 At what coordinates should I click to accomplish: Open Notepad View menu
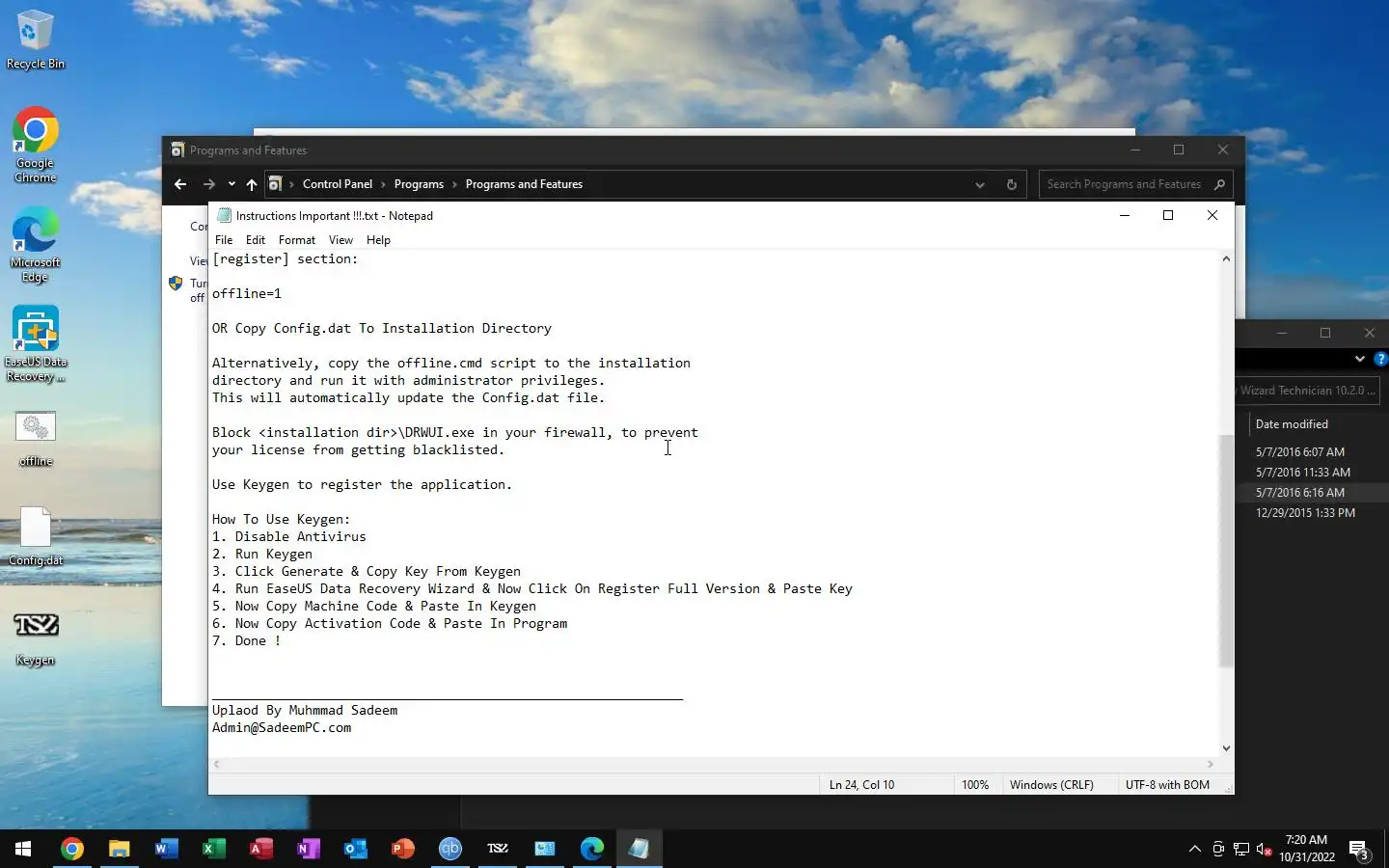340,240
